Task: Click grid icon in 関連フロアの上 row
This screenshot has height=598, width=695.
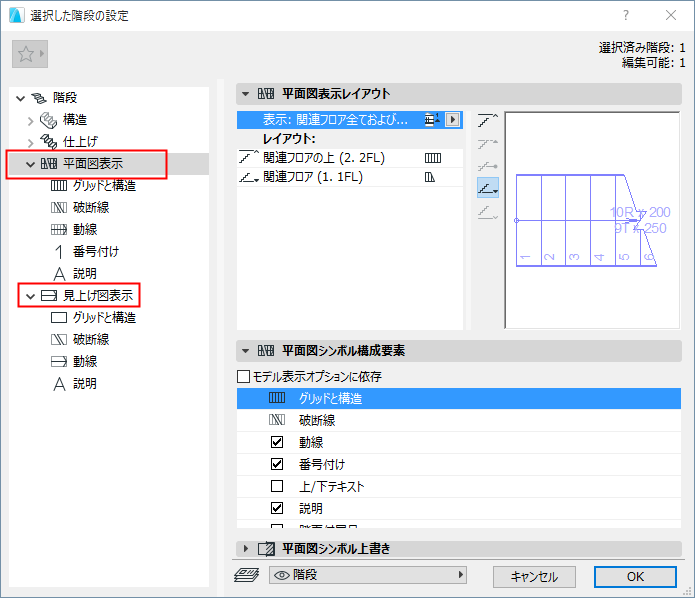Action: pyautogui.click(x=433, y=158)
